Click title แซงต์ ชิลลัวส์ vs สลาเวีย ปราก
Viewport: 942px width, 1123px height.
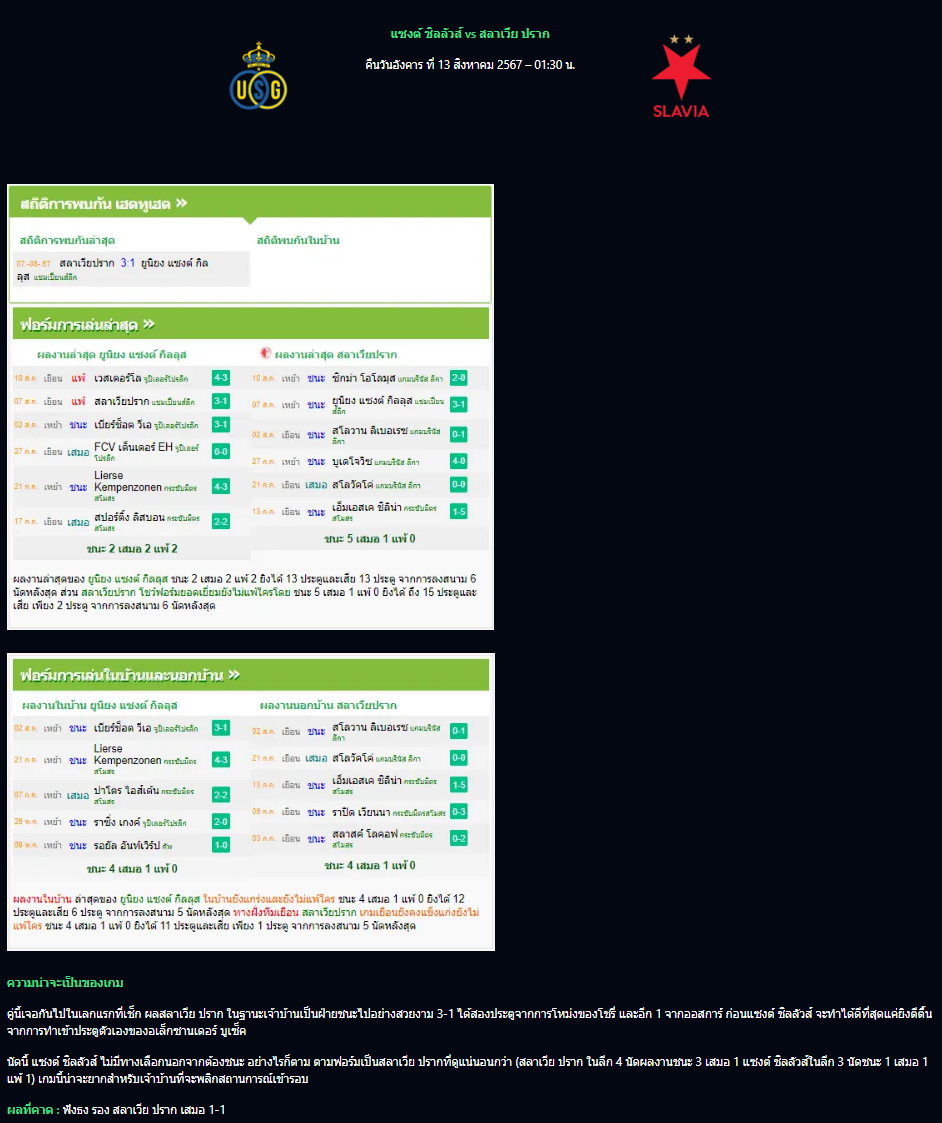pyautogui.click(x=470, y=34)
